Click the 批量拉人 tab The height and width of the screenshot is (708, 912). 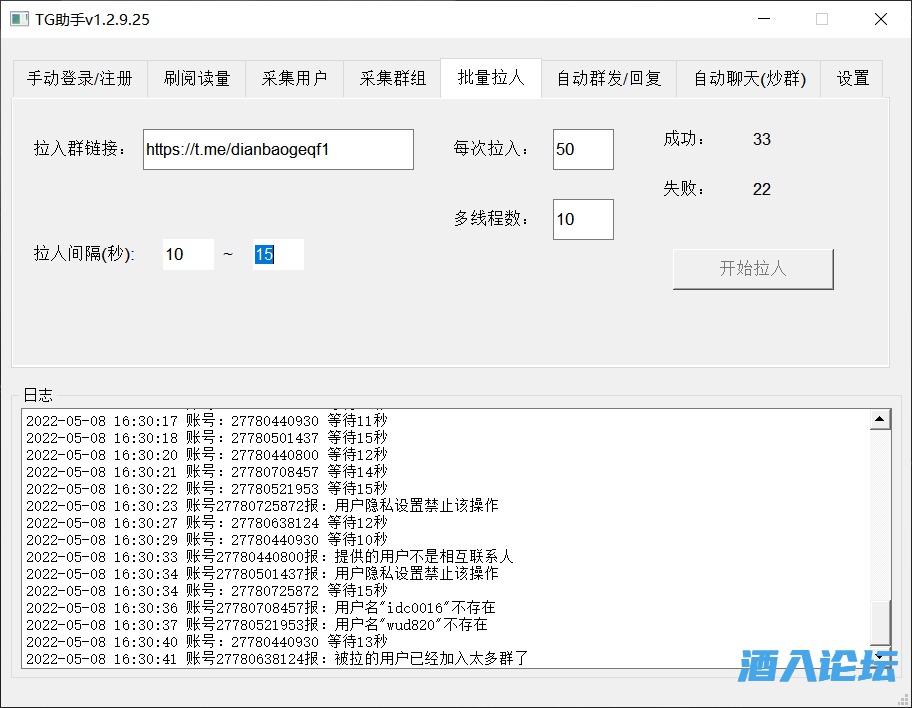(490, 78)
